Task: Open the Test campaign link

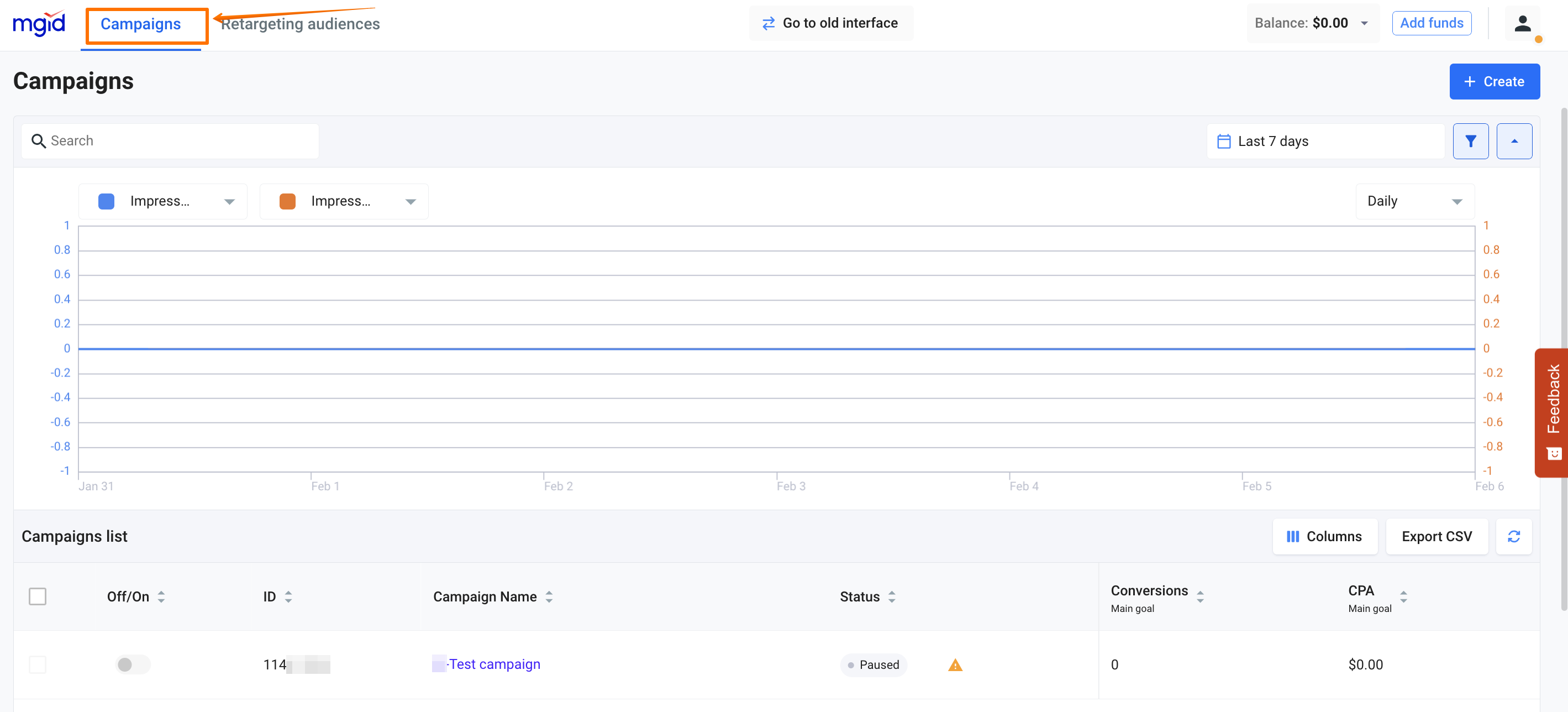Action: pyautogui.click(x=494, y=664)
